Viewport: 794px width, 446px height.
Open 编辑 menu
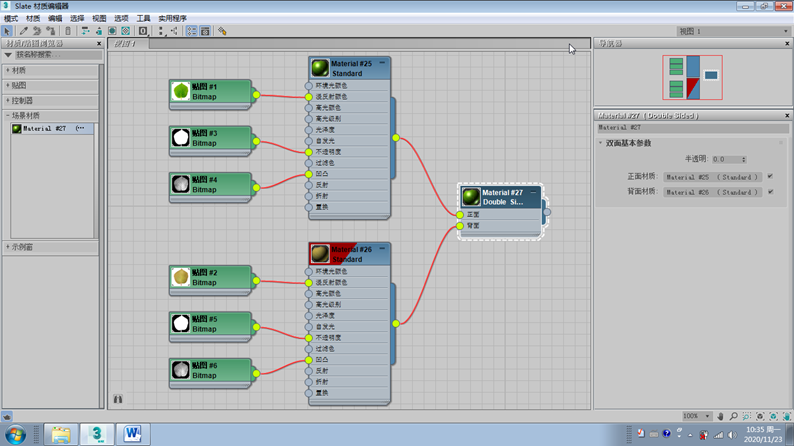pyautogui.click(x=55, y=19)
